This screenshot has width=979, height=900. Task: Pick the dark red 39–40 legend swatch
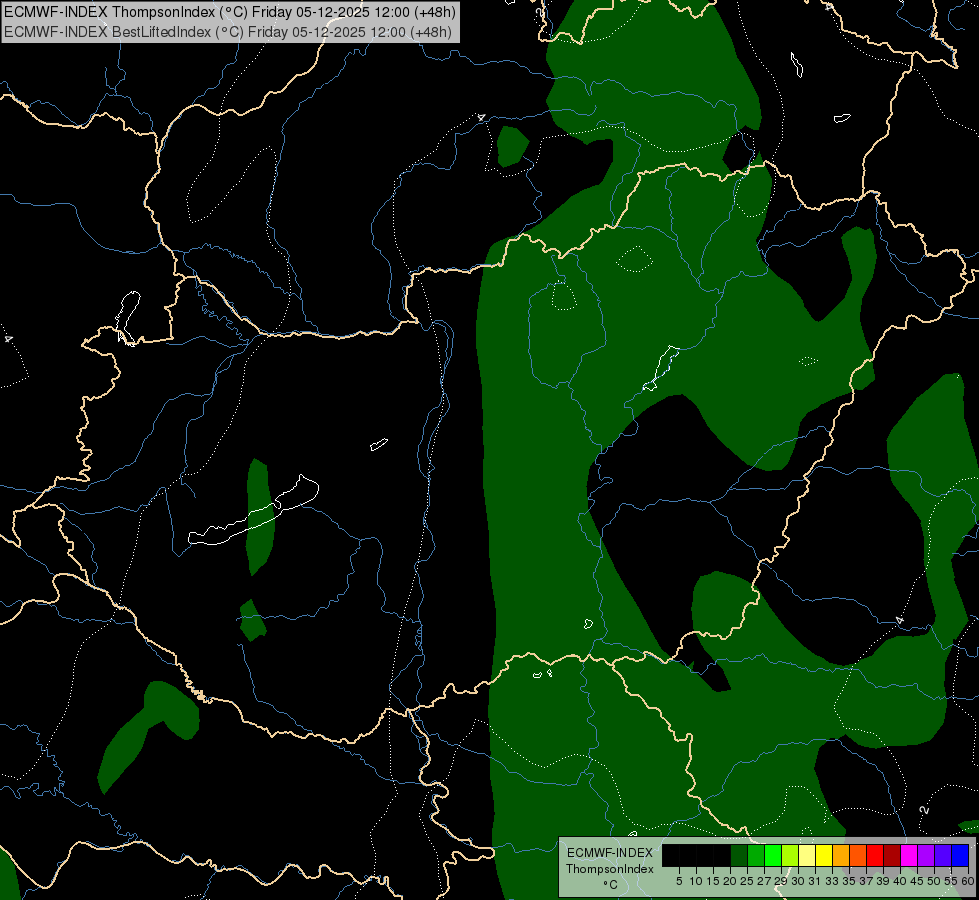coord(892,855)
